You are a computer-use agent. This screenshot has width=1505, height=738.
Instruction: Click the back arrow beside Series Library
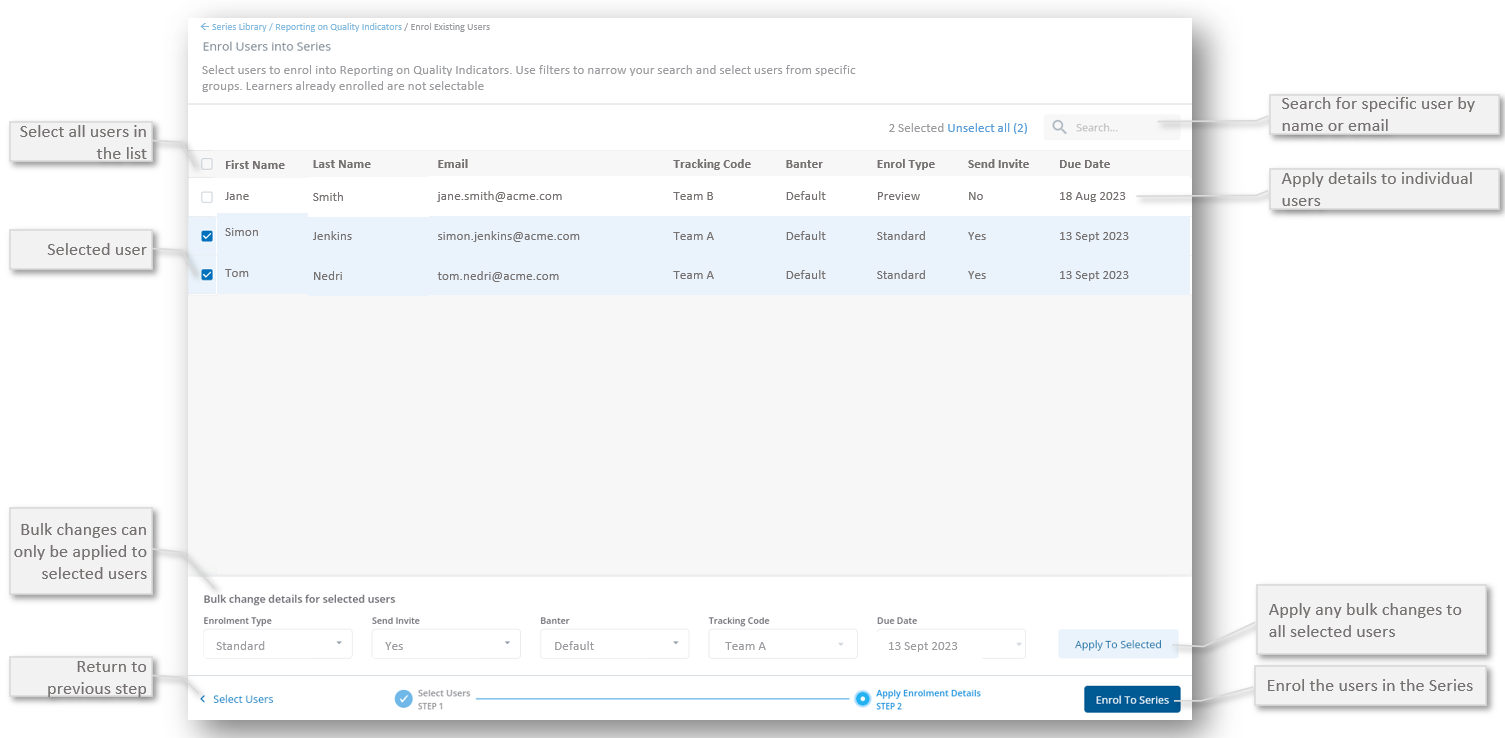(205, 27)
